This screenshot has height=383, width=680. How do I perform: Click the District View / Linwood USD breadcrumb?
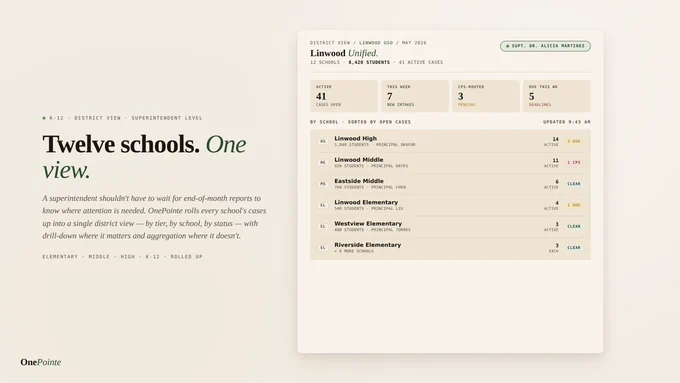tap(368, 43)
